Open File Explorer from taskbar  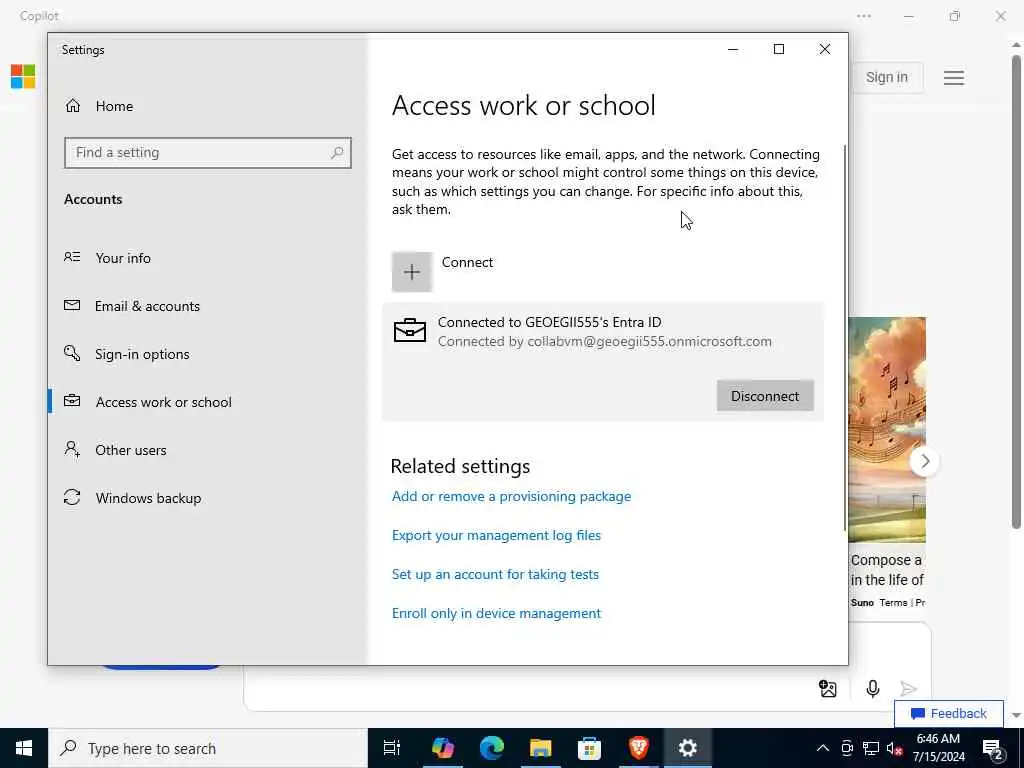[x=541, y=748]
